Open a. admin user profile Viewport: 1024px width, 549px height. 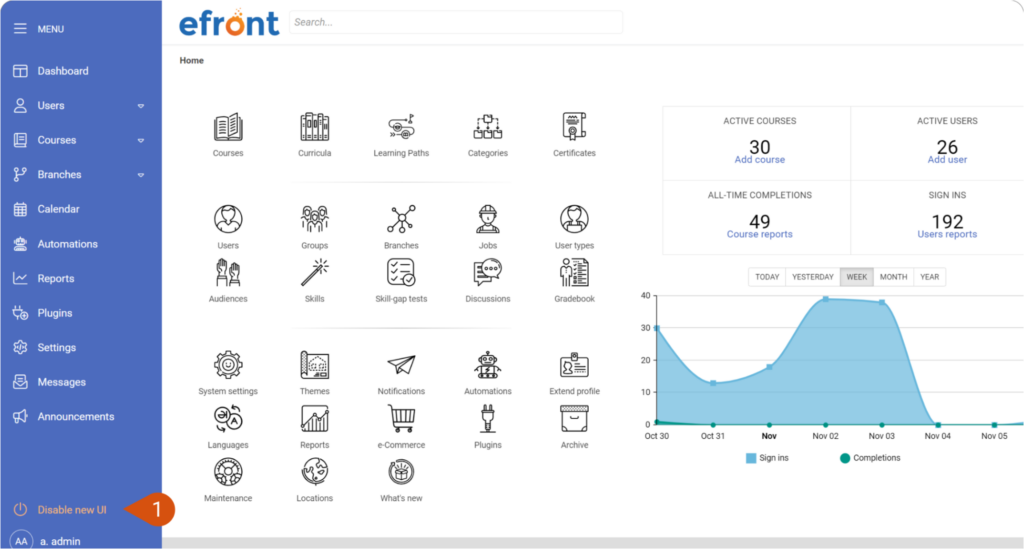60,541
